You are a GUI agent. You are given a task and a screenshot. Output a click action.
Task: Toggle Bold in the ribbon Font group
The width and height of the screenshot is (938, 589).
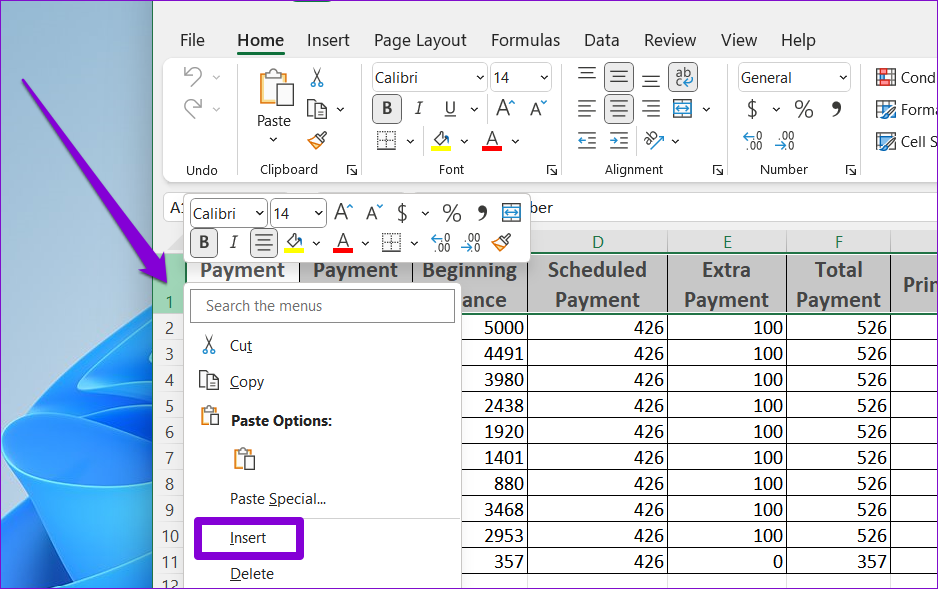(x=387, y=109)
